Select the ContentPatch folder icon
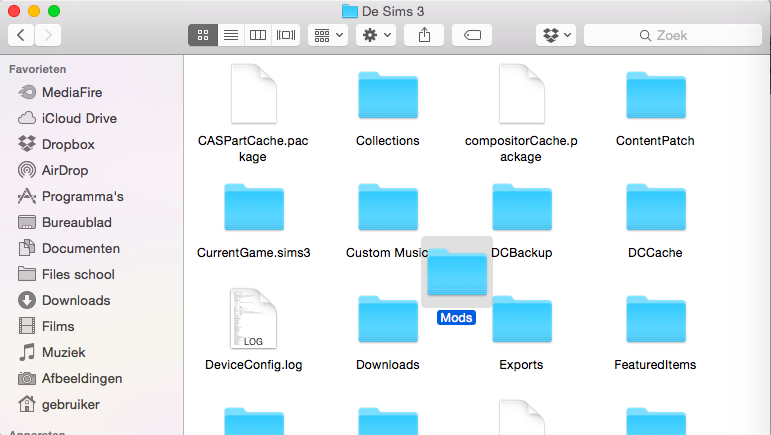The image size is (771, 435). click(x=656, y=95)
